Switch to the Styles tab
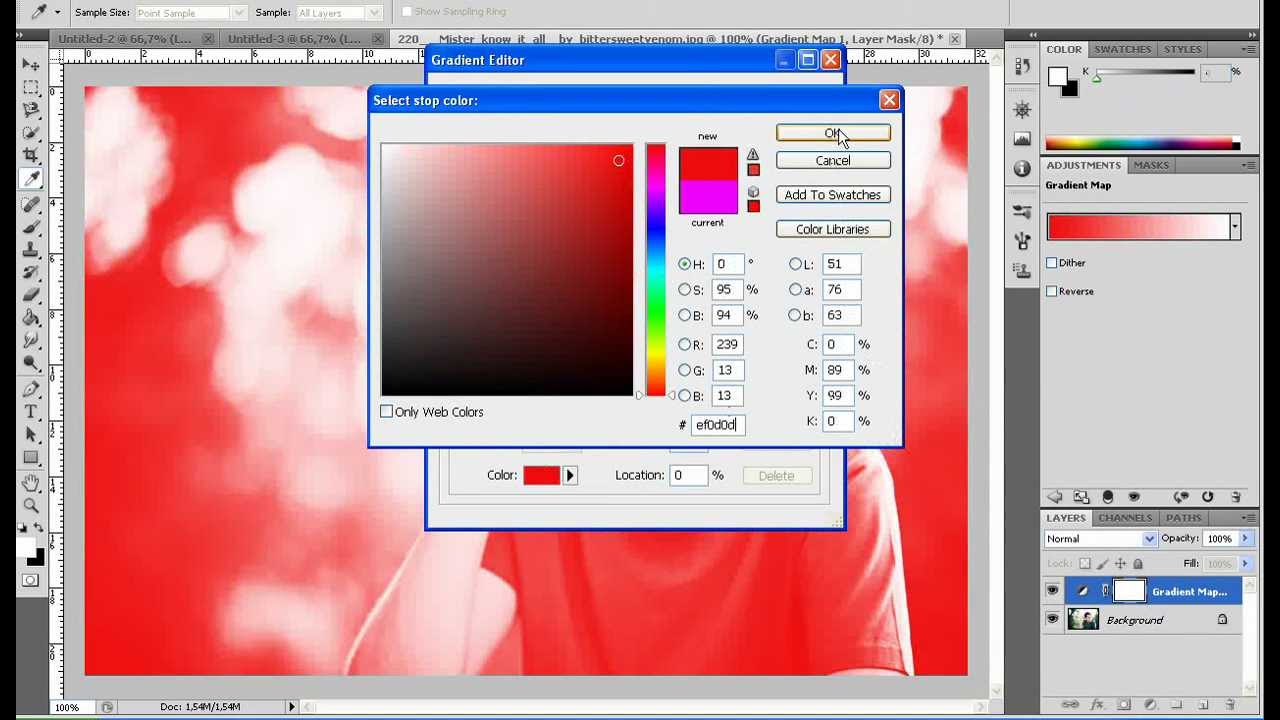1280x720 pixels. (1182, 49)
